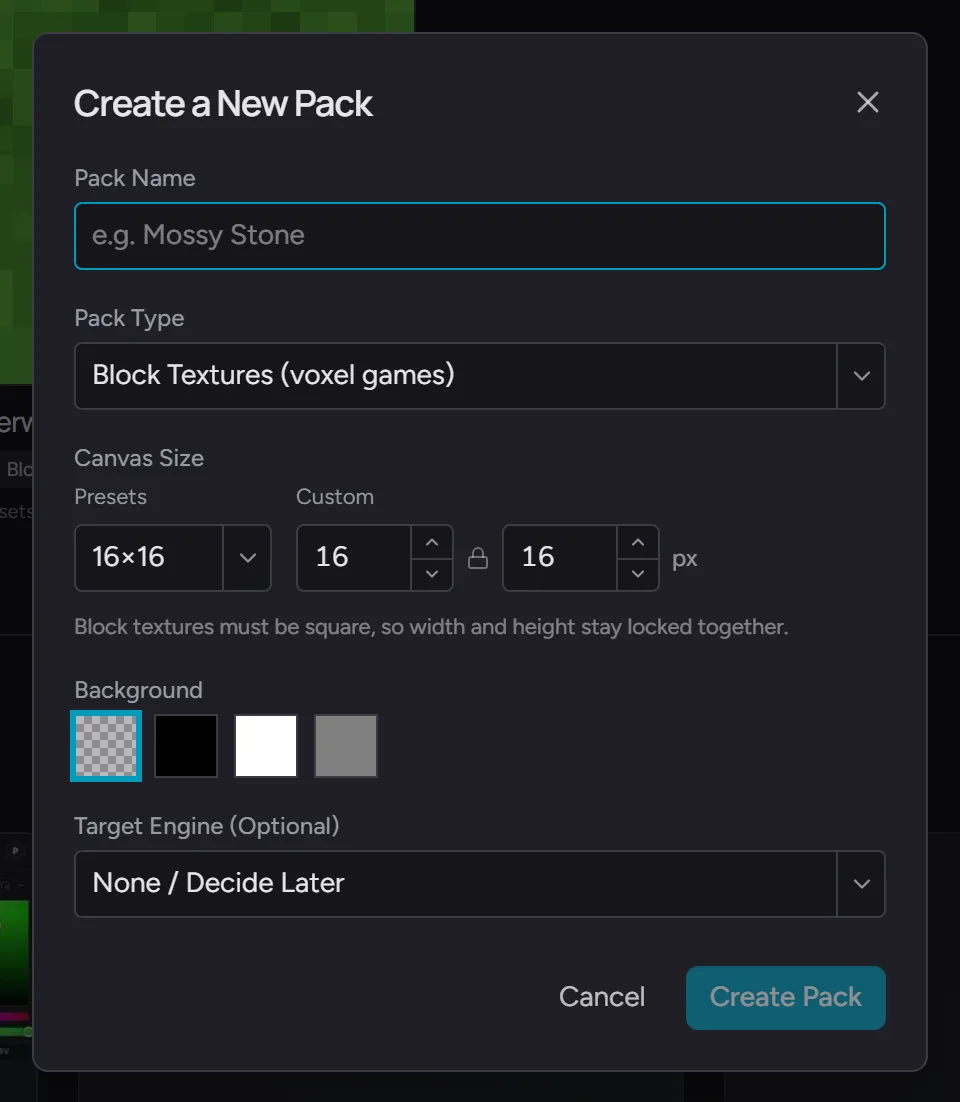Click the custom height value field
Viewport: 960px width, 1102px height.
pyautogui.click(x=560, y=557)
